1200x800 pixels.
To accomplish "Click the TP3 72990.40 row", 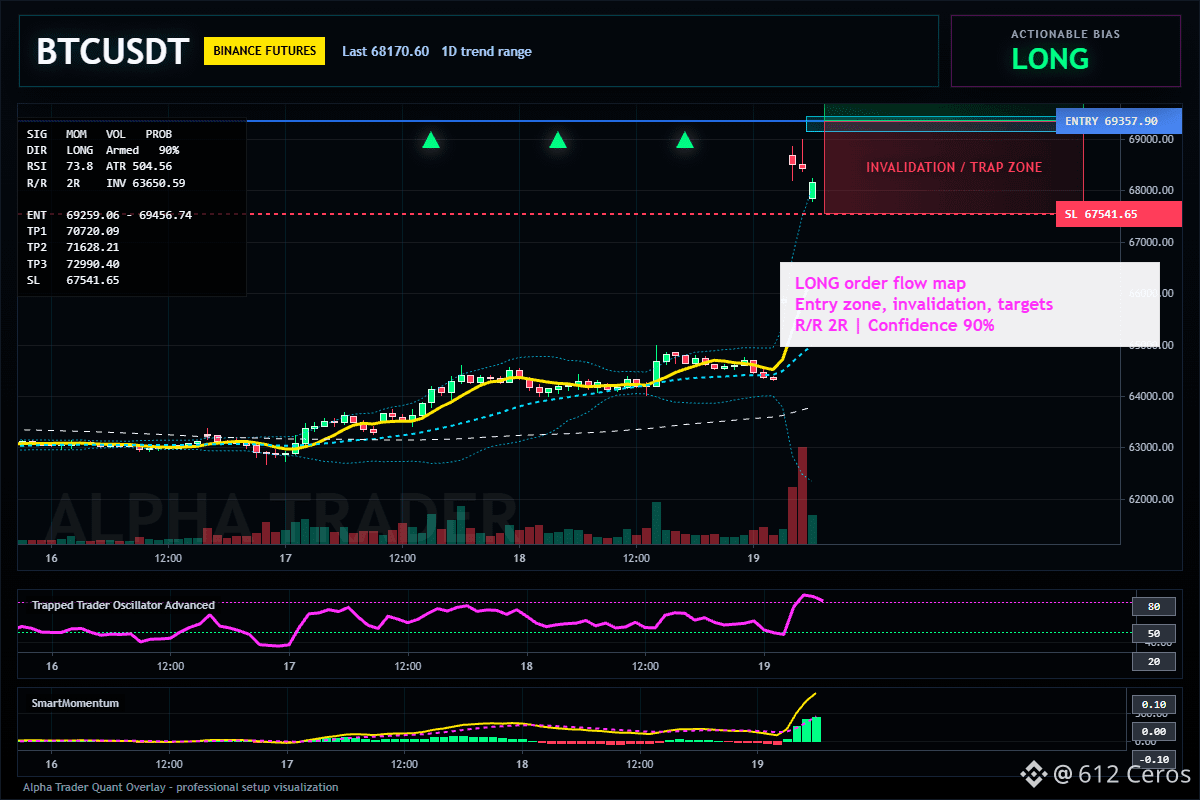I will 73,264.
